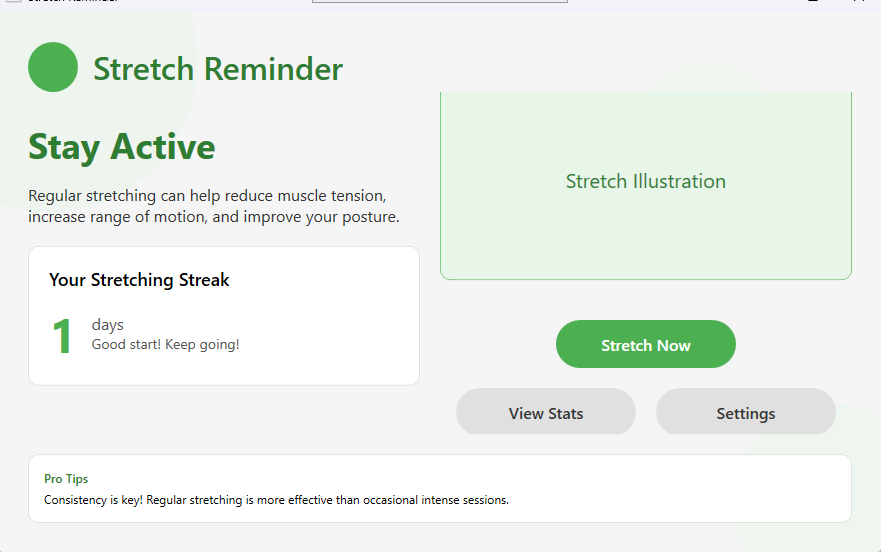The width and height of the screenshot is (881, 552).
Task: Click the 'Regular stretching can help' description paragraph
Action: coord(214,206)
